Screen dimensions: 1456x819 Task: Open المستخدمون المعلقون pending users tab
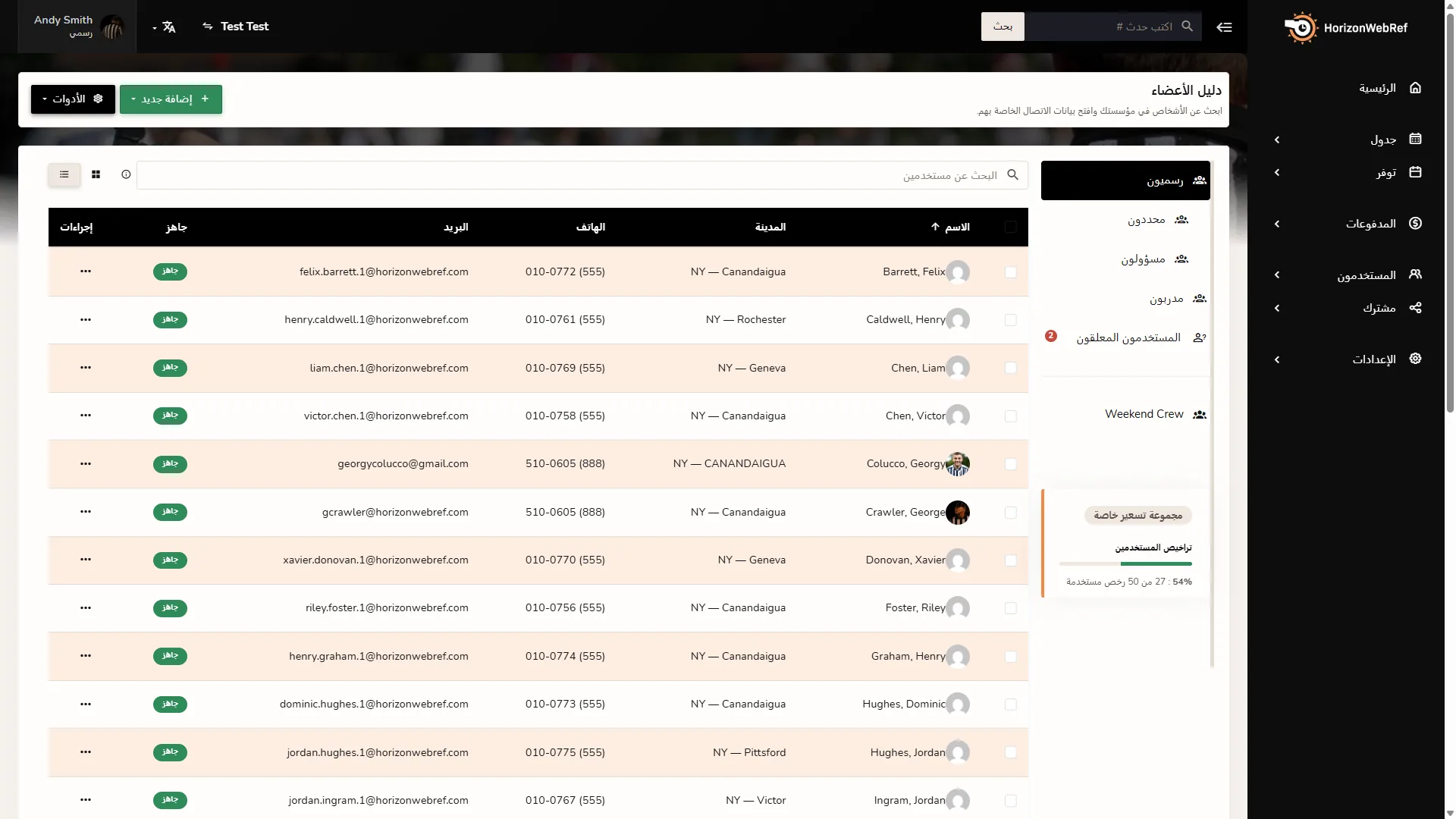click(x=1125, y=337)
